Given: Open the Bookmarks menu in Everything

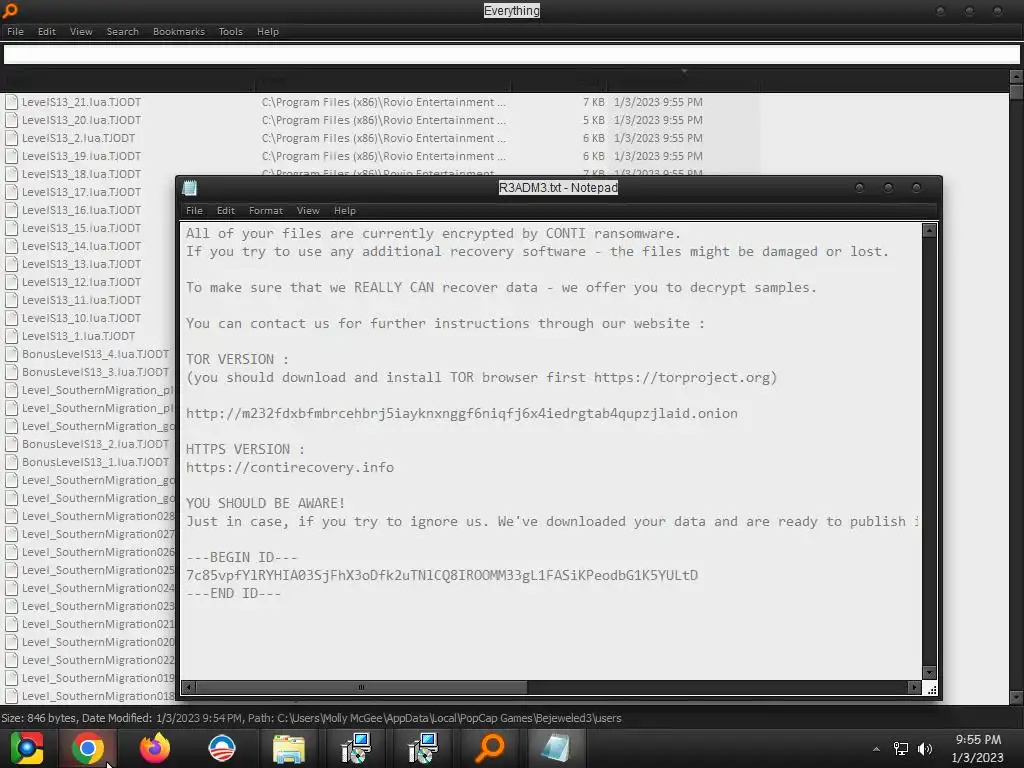Looking at the screenshot, I should (x=179, y=31).
